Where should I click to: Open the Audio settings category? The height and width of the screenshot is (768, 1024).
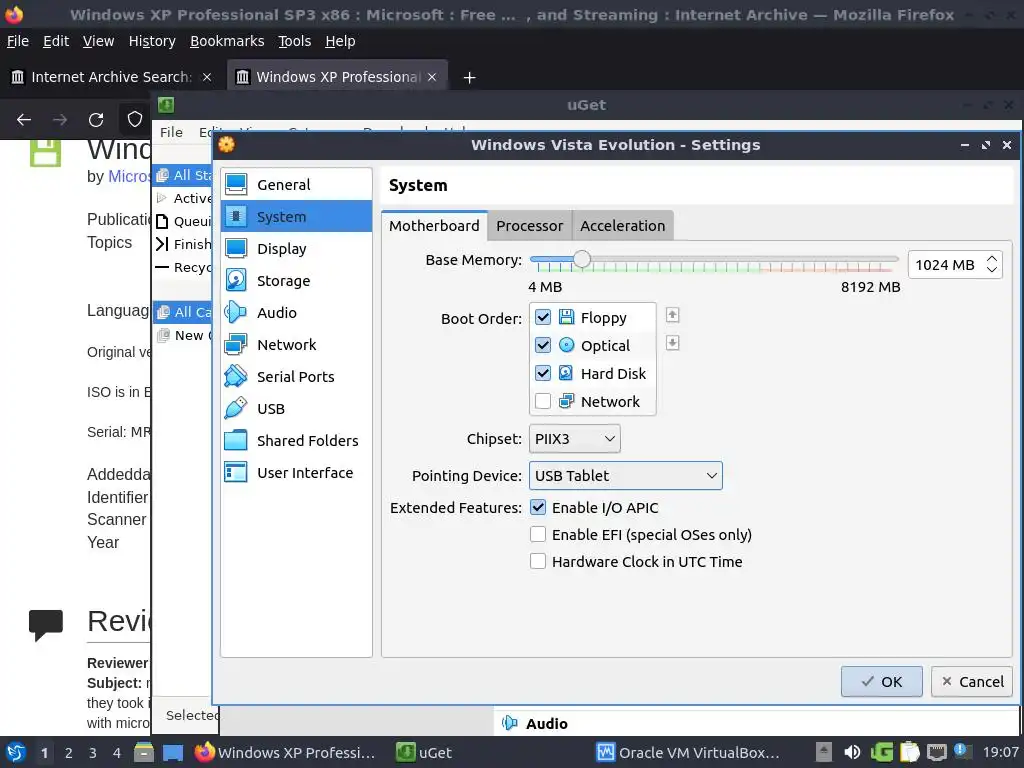[296, 313]
